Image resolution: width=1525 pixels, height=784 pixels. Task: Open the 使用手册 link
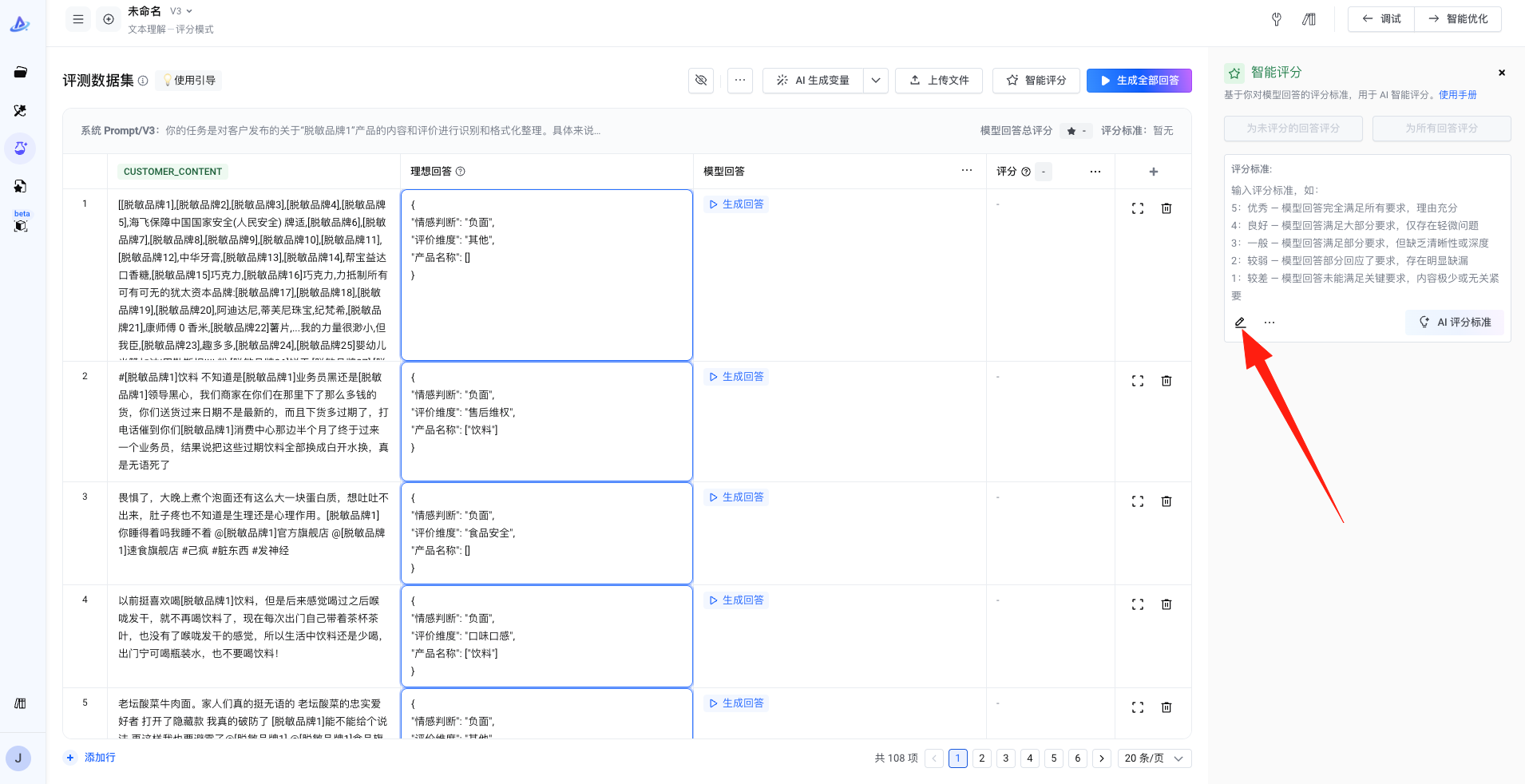pos(1457,95)
